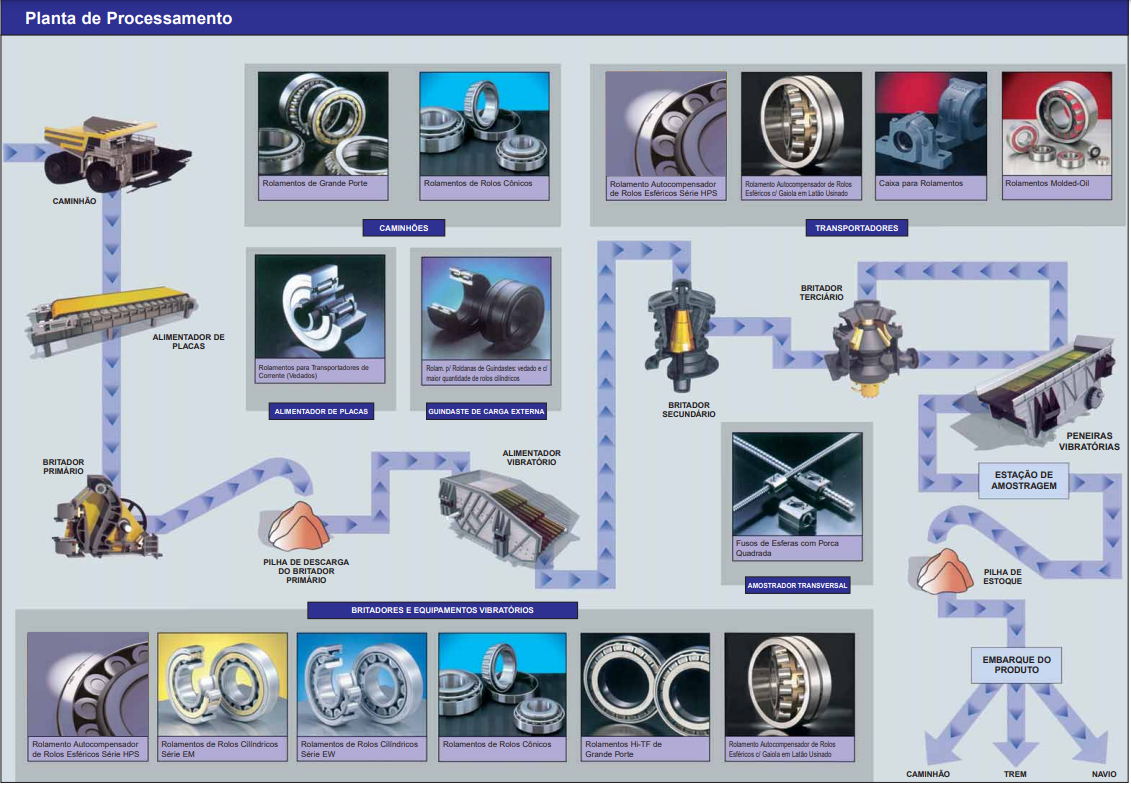Screen dimensions: 1131x785
Task: Open Rolamentos para Transportadores de Corrente photo
Action: tap(320, 307)
